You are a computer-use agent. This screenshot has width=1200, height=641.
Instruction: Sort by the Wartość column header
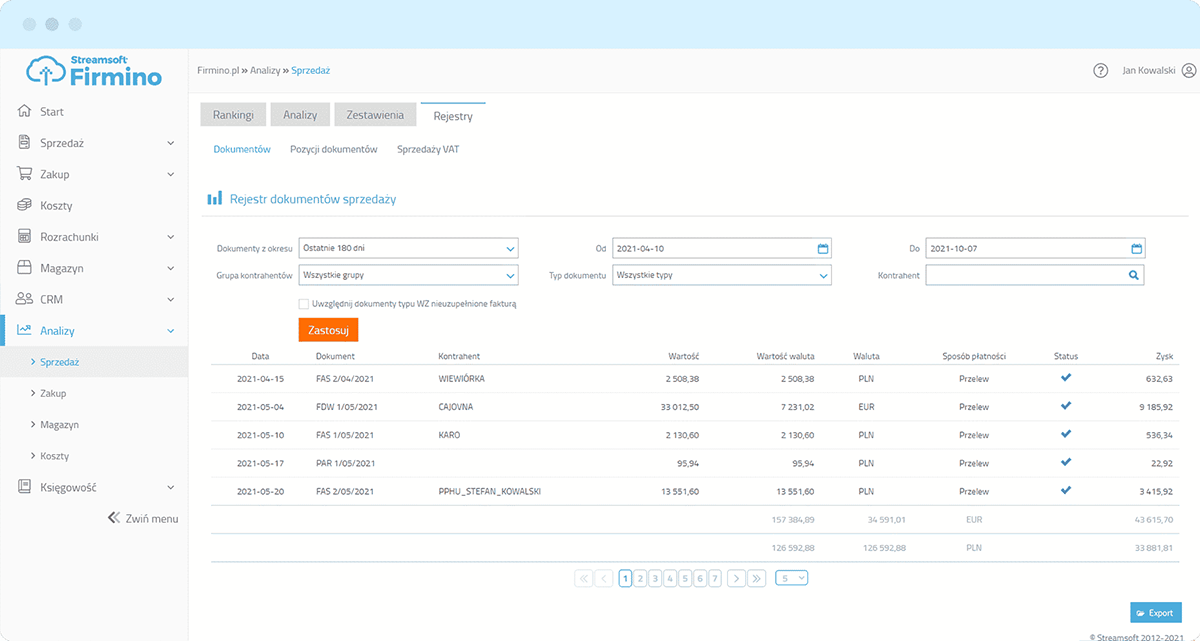tap(685, 356)
